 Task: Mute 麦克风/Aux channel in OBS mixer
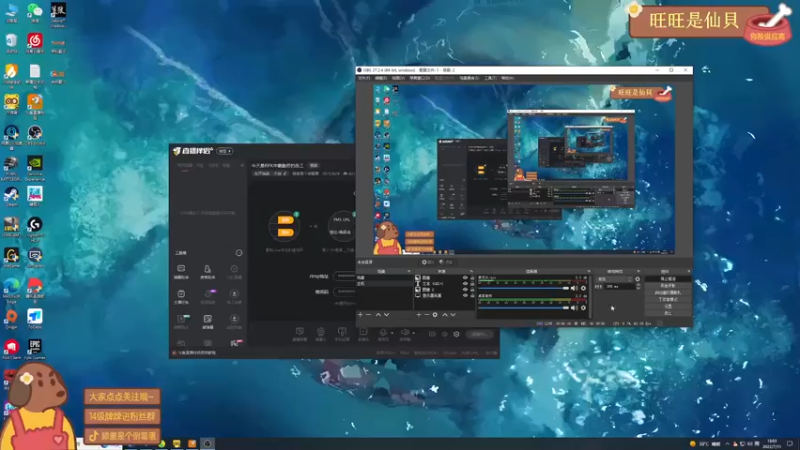coord(573,288)
